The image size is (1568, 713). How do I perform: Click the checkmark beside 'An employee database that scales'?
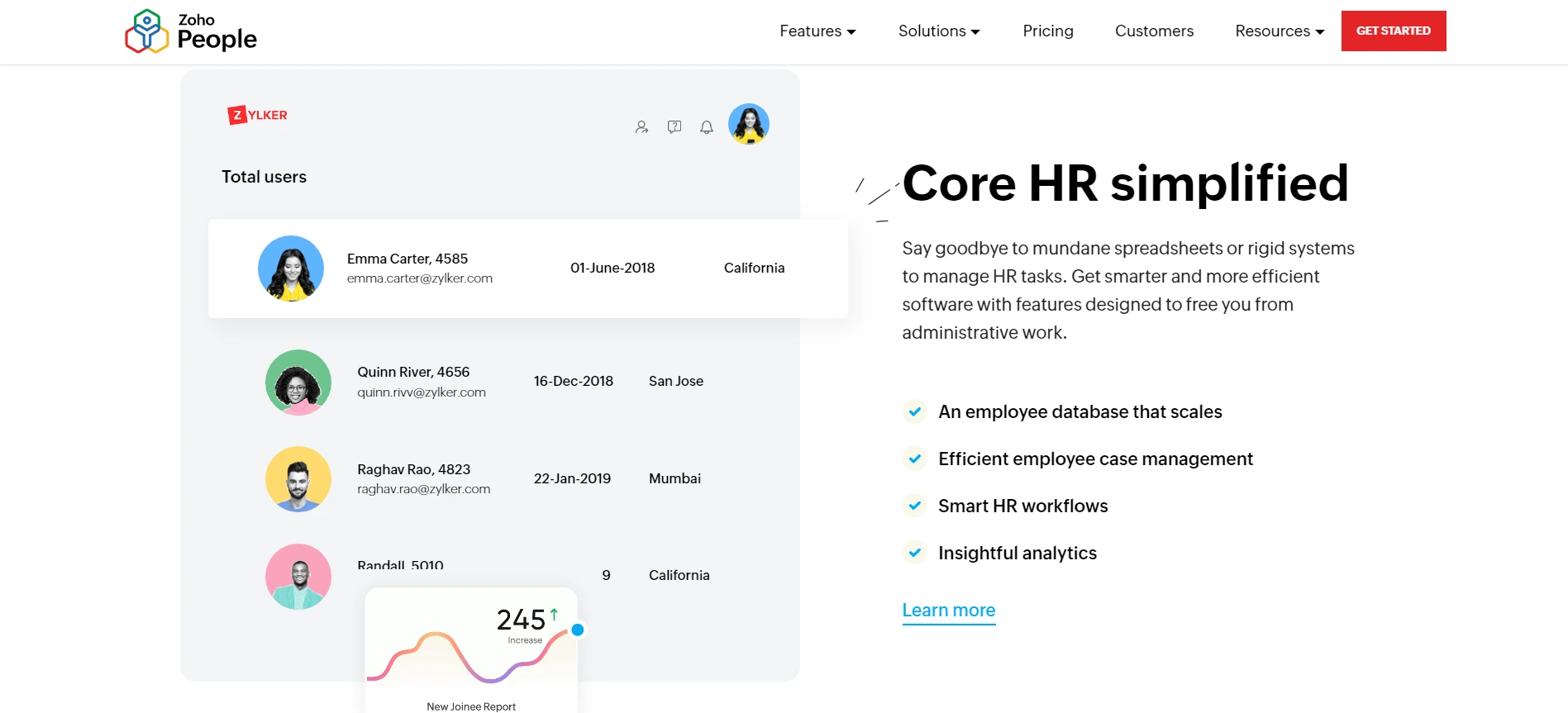(x=915, y=411)
